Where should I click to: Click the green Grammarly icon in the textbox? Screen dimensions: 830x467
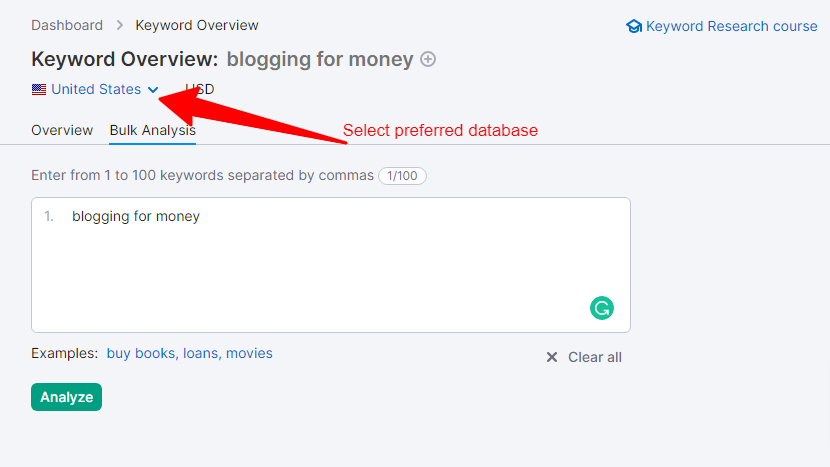pos(602,308)
